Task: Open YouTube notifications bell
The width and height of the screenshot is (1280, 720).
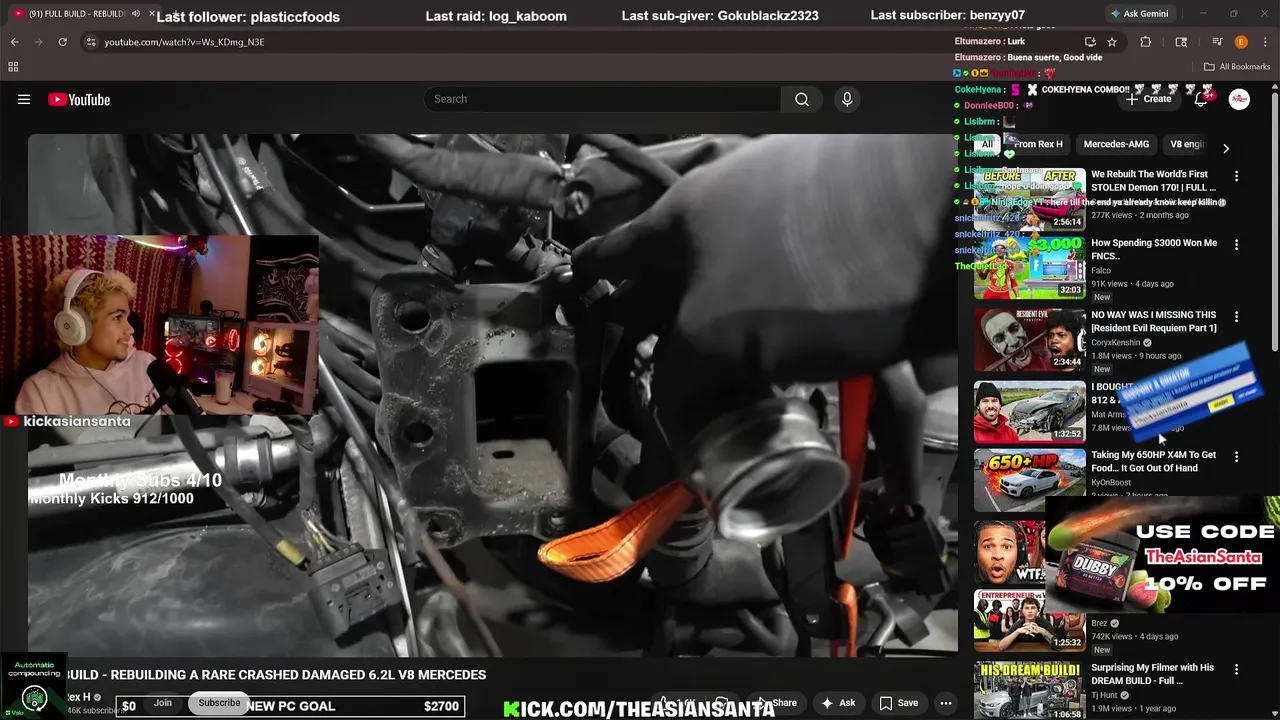Action: point(1202,99)
